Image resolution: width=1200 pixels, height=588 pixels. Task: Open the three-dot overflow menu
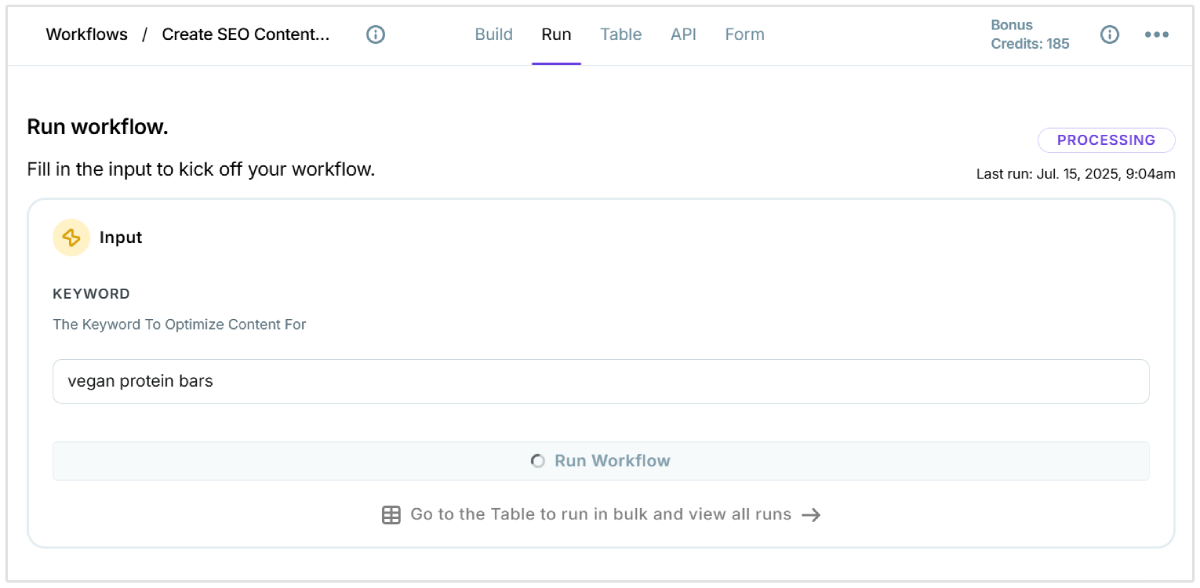[x=1156, y=34]
